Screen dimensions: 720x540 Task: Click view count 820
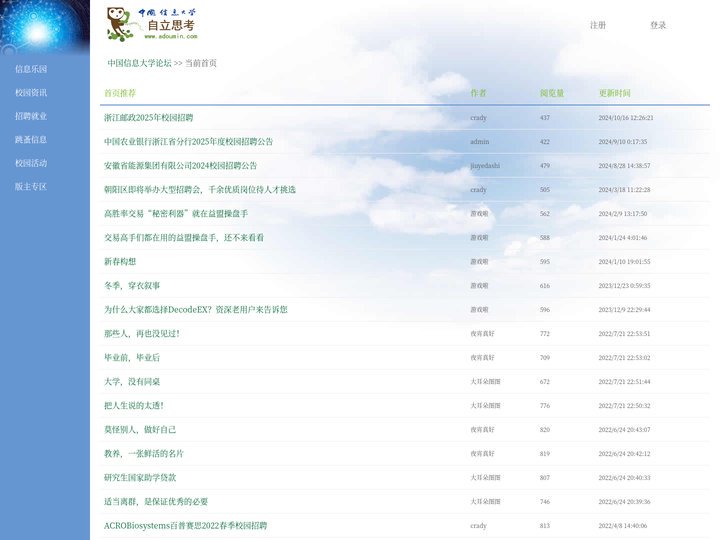545,429
